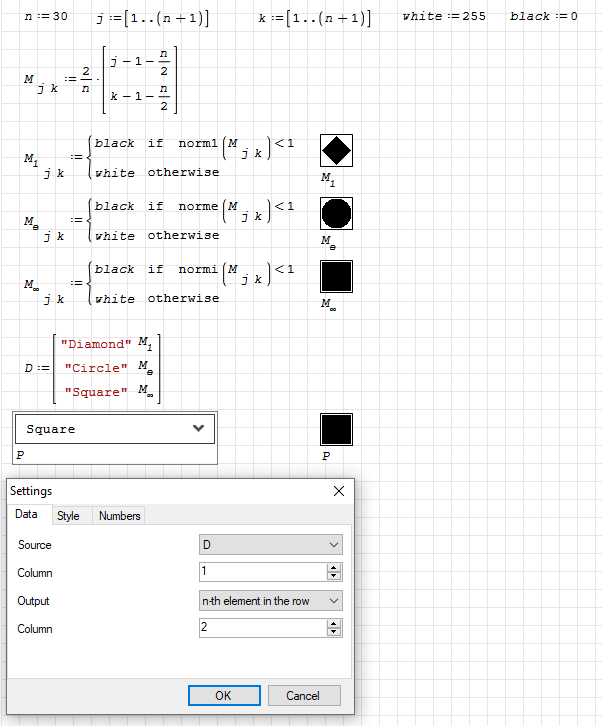The width and height of the screenshot is (602, 726).
Task: Switch to the Style tab
Action: (68, 516)
